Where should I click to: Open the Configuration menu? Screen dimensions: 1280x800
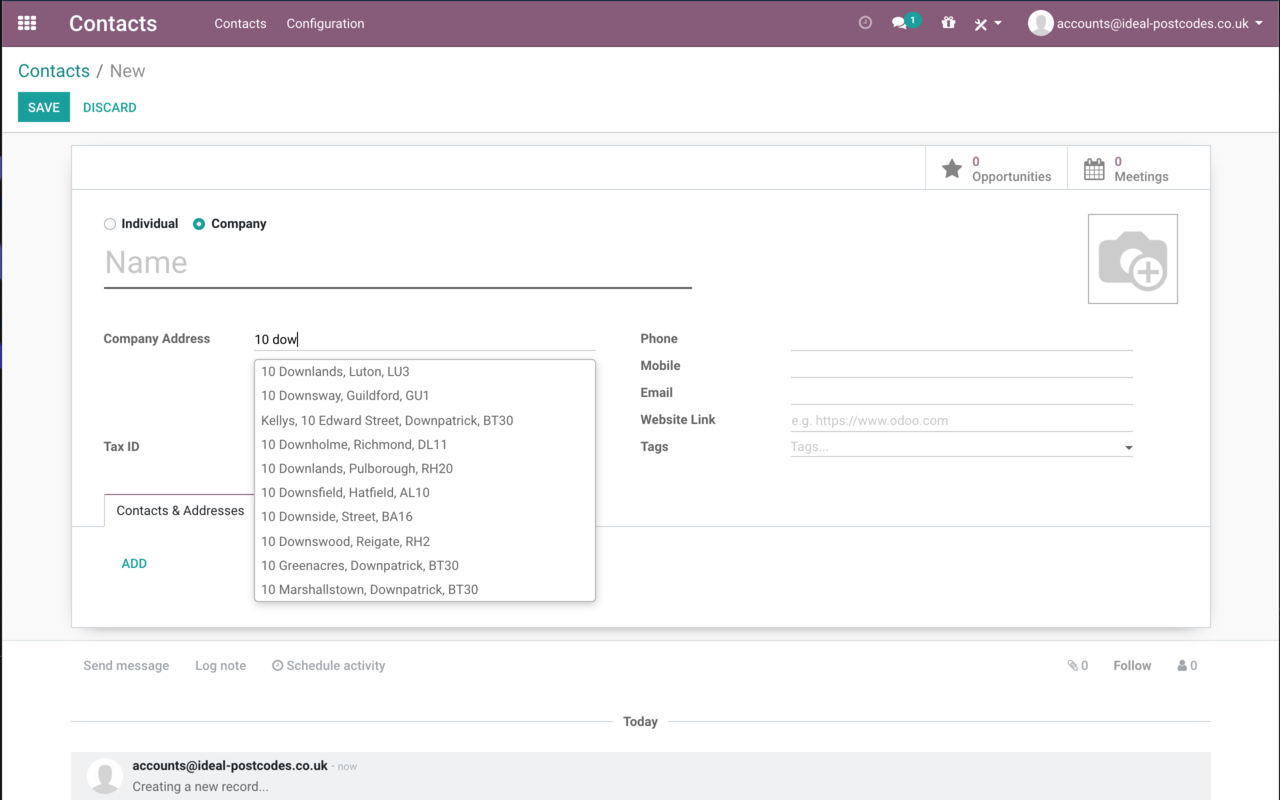(x=325, y=24)
